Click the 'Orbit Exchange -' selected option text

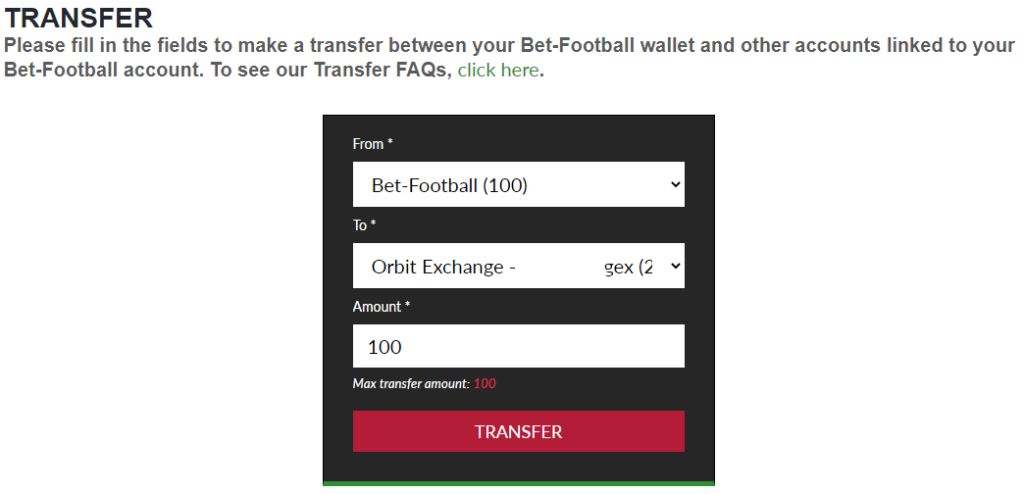tap(443, 267)
